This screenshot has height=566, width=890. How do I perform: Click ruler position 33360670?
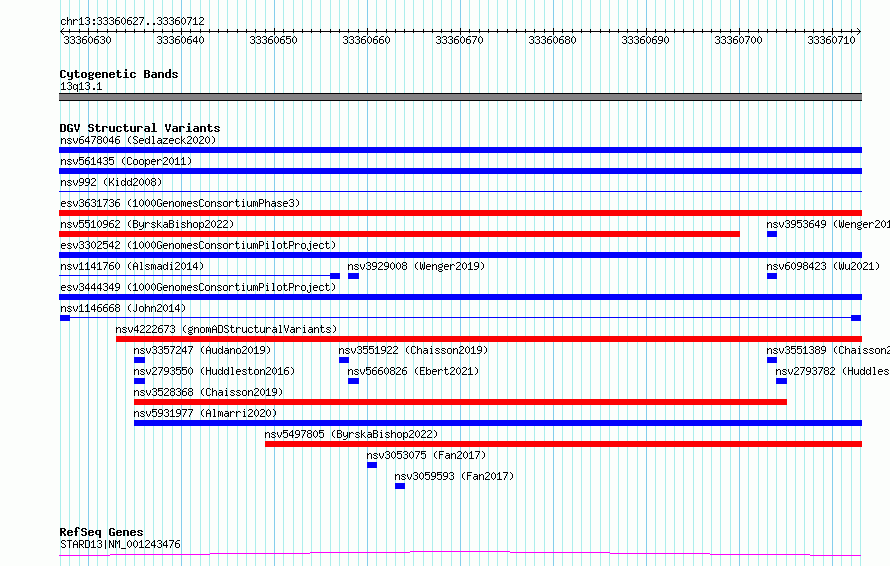(x=460, y=40)
